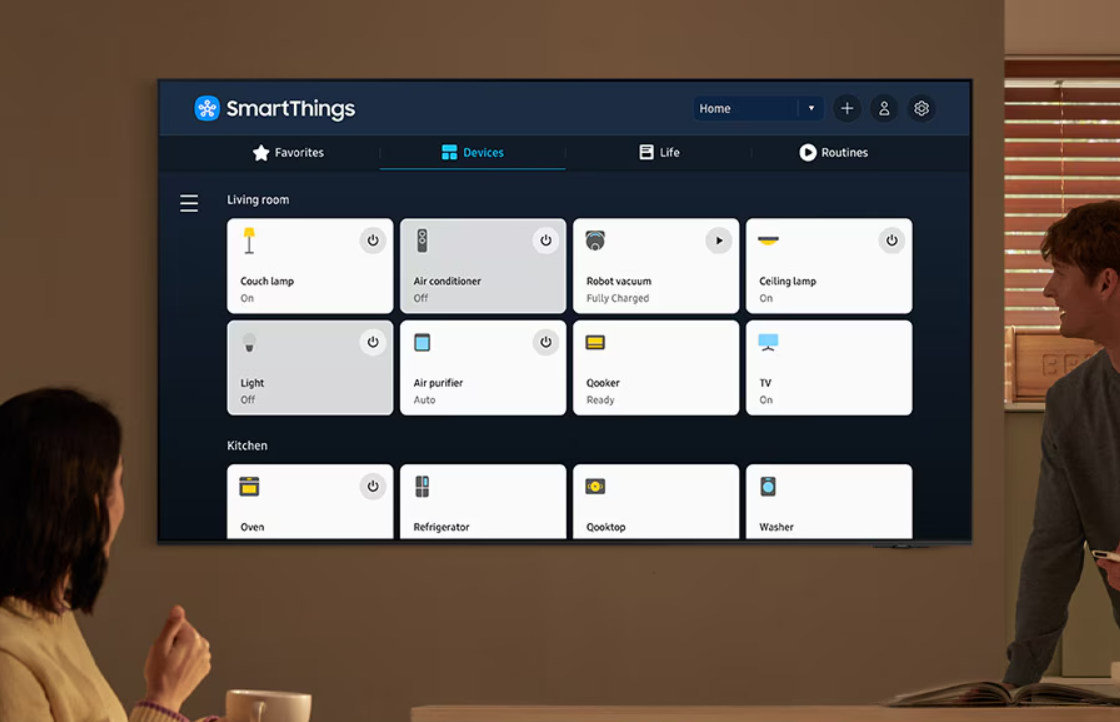The image size is (1120, 722).
Task: Click the Kitchen section heading
Action: click(247, 446)
